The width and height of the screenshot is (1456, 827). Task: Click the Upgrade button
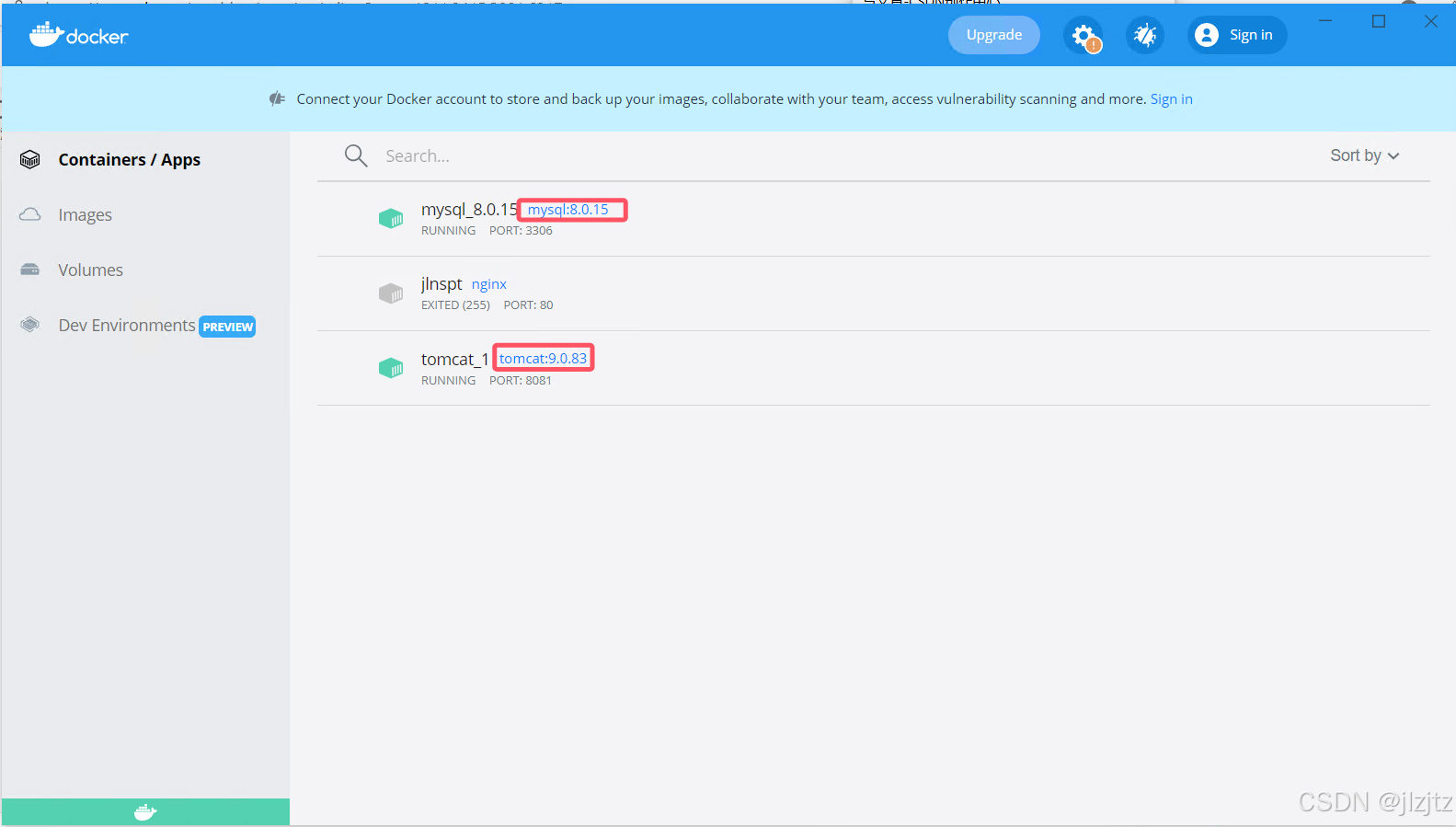(994, 35)
